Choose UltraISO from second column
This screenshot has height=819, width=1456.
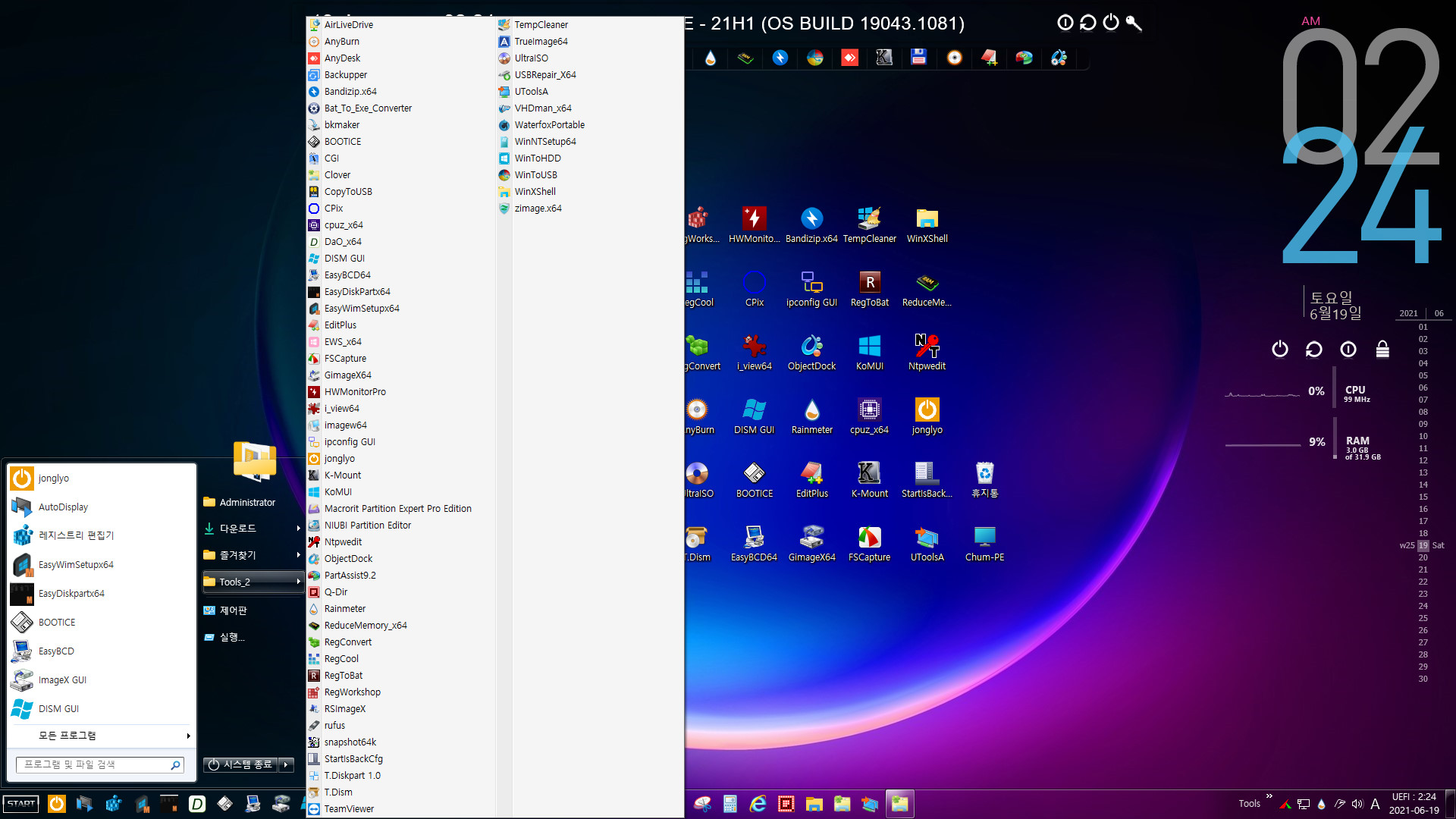pyautogui.click(x=590, y=58)
